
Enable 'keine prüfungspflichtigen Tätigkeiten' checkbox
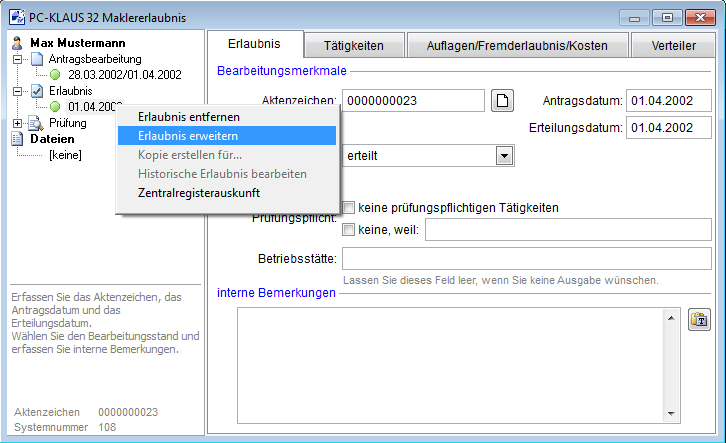pyautogui.click(x=349, y=208)
